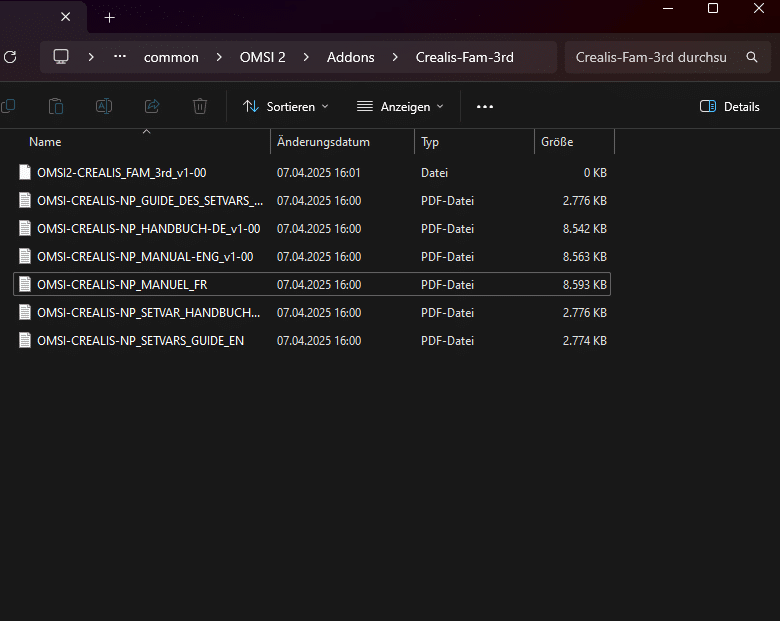Expand the breadcrumb ellipsis for hidden folders
The height and width of the screenshot is (621, 780).
(x=120, y=57)
